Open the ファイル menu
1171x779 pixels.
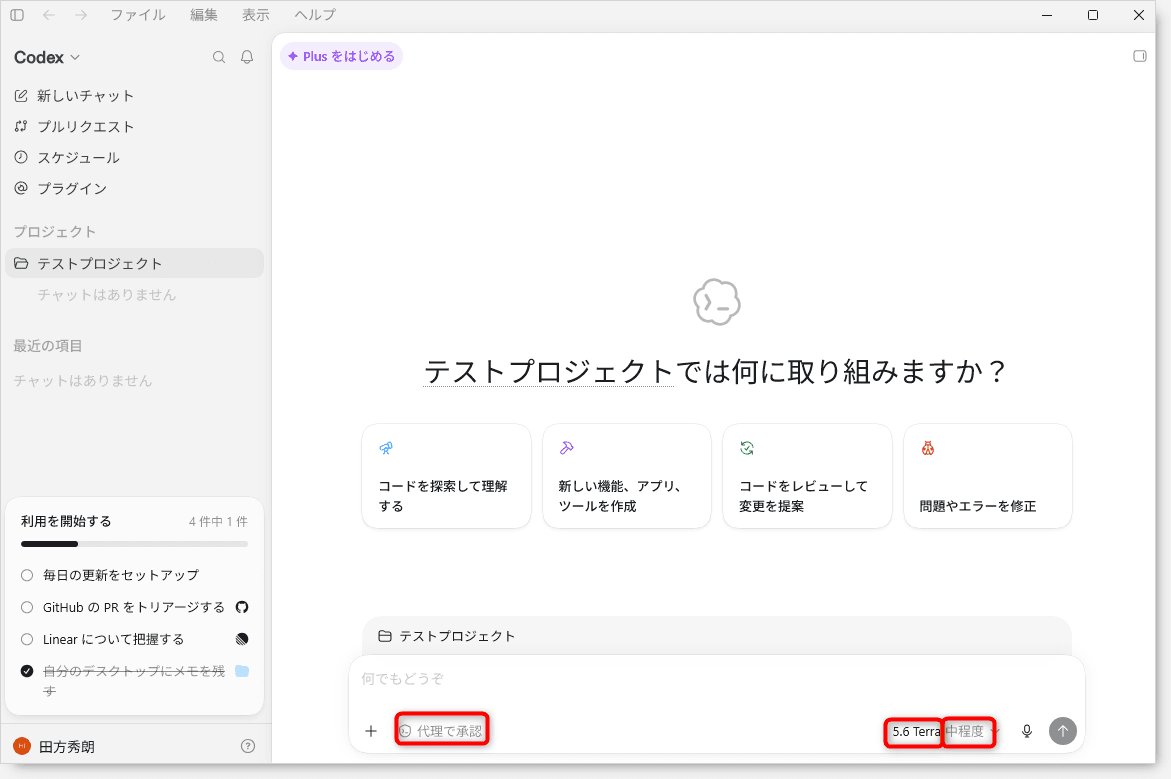pyautogui.click(x=137, y=15)
